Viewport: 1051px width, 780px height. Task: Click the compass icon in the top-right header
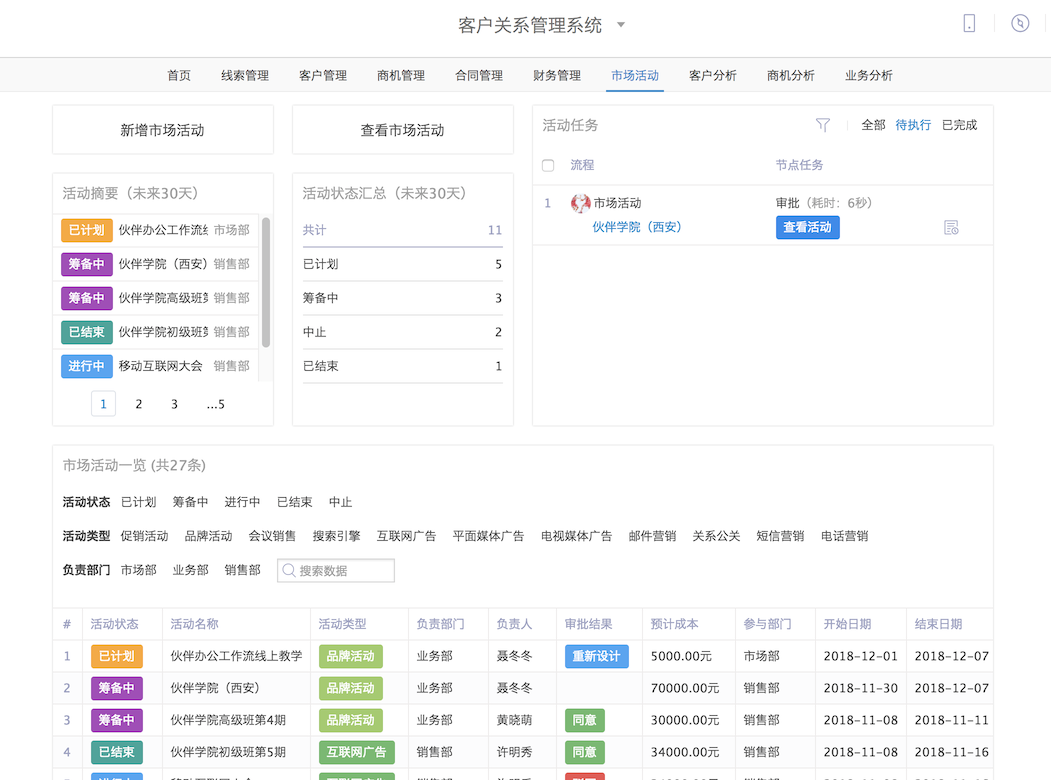click(x=1019, y=23)
